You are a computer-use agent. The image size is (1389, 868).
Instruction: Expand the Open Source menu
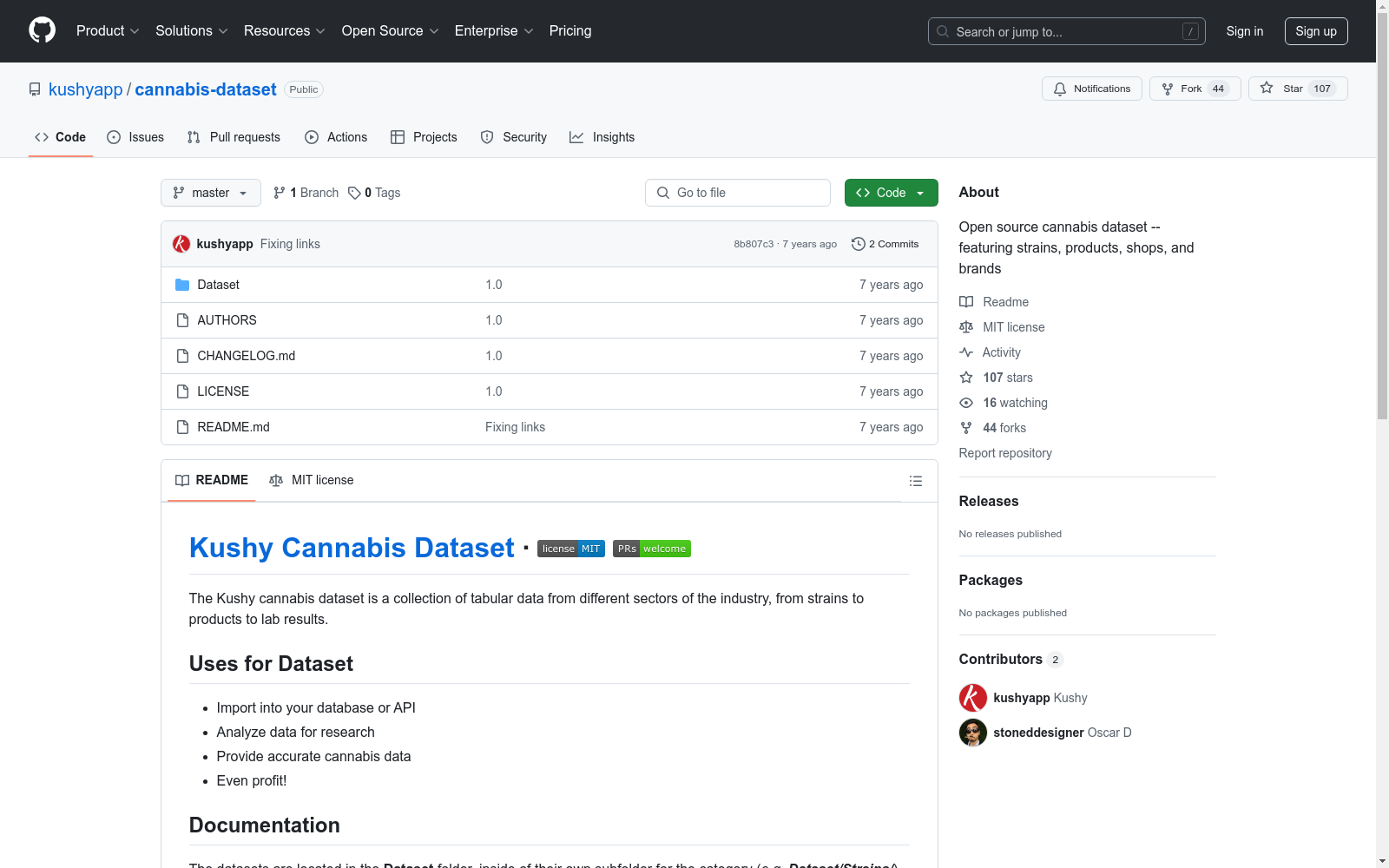click(x=391, y=31)
